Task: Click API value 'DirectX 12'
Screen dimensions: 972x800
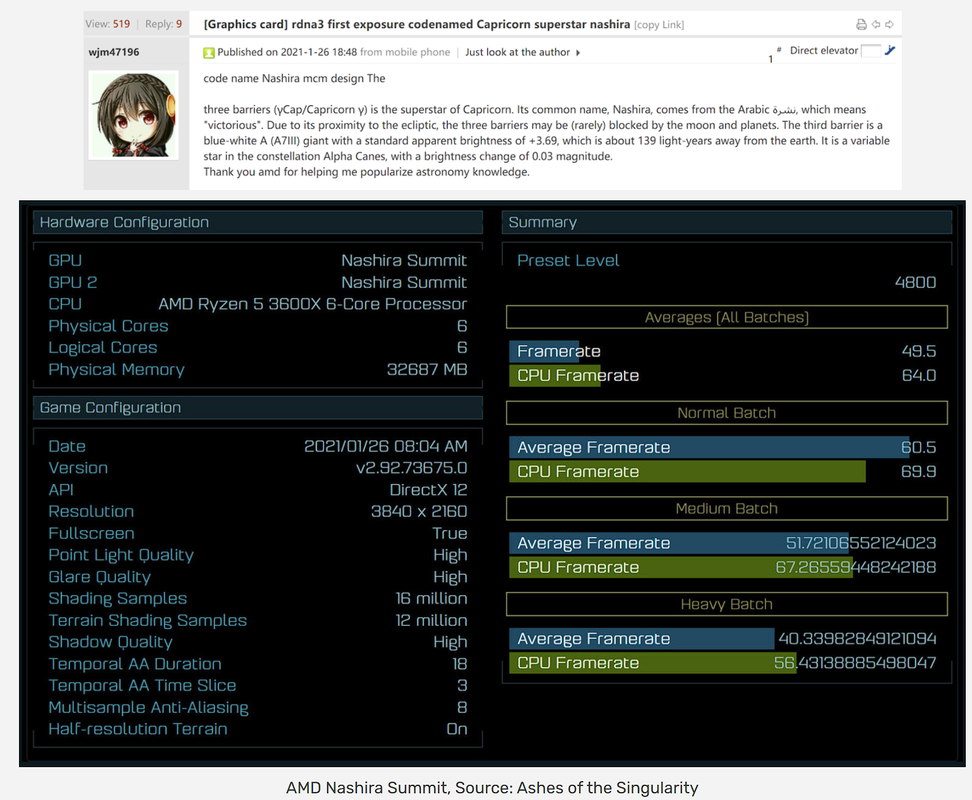Action: point(428,490)
